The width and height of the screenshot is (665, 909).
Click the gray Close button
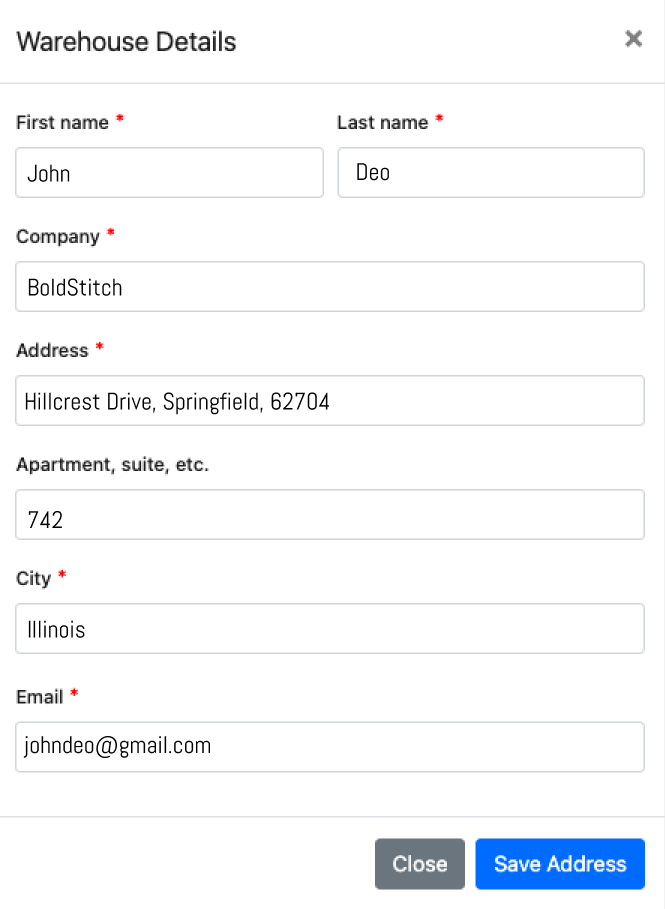pyautogui.click(x=420, y=864)
